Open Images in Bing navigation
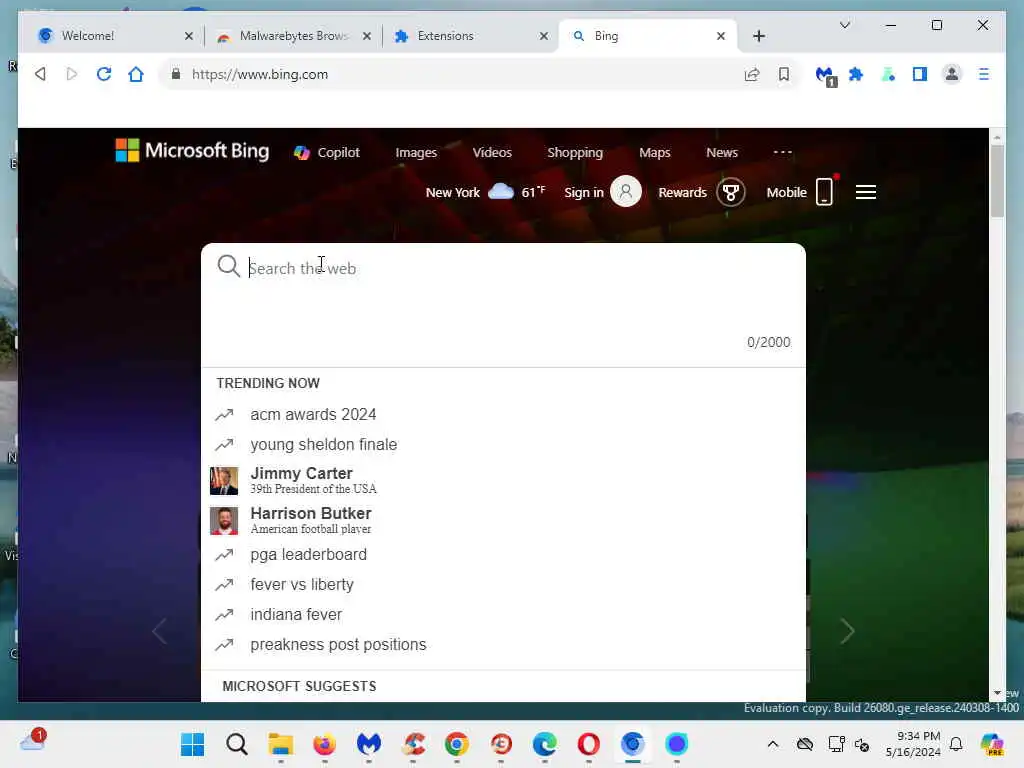Viewport: 1024px width, 768px height. point(416,153)
